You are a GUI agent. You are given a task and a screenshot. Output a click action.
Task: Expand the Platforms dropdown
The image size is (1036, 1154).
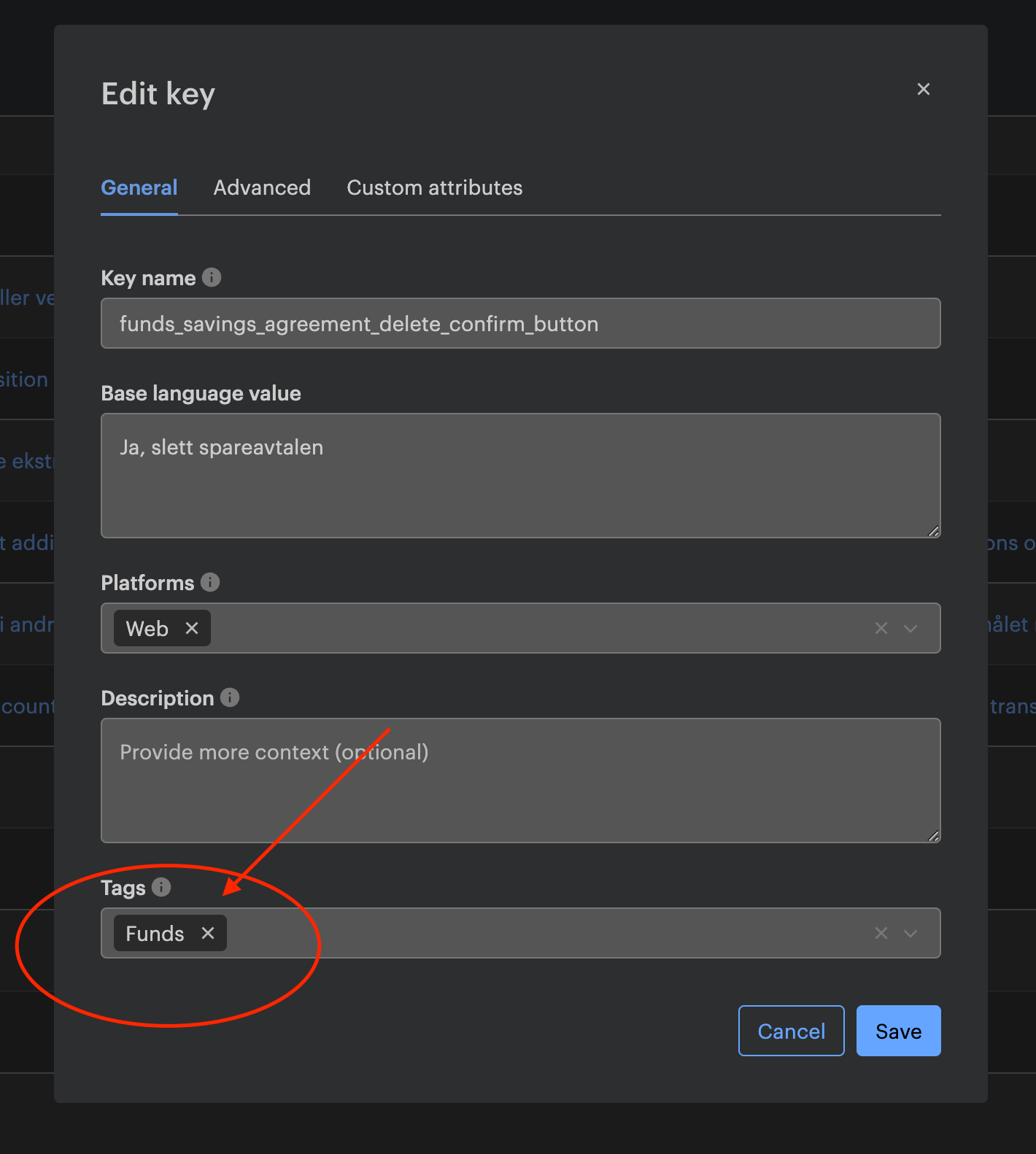tap(911, 628)
